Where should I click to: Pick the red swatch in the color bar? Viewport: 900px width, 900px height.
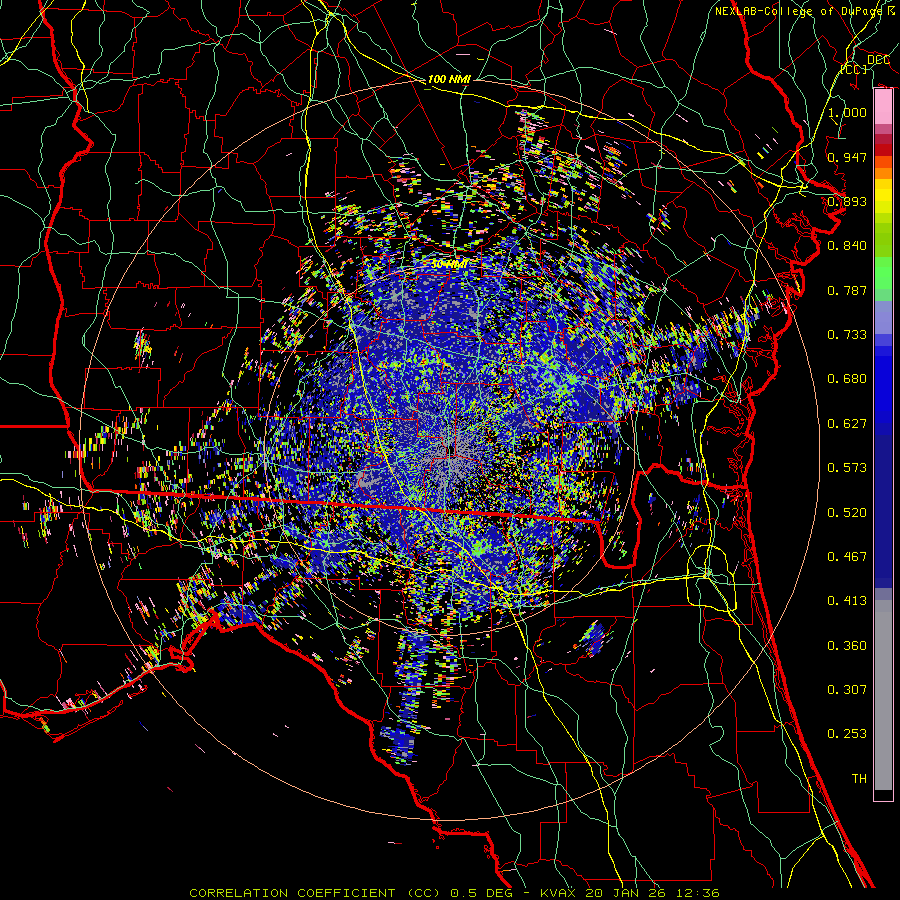tap(883, 150)
